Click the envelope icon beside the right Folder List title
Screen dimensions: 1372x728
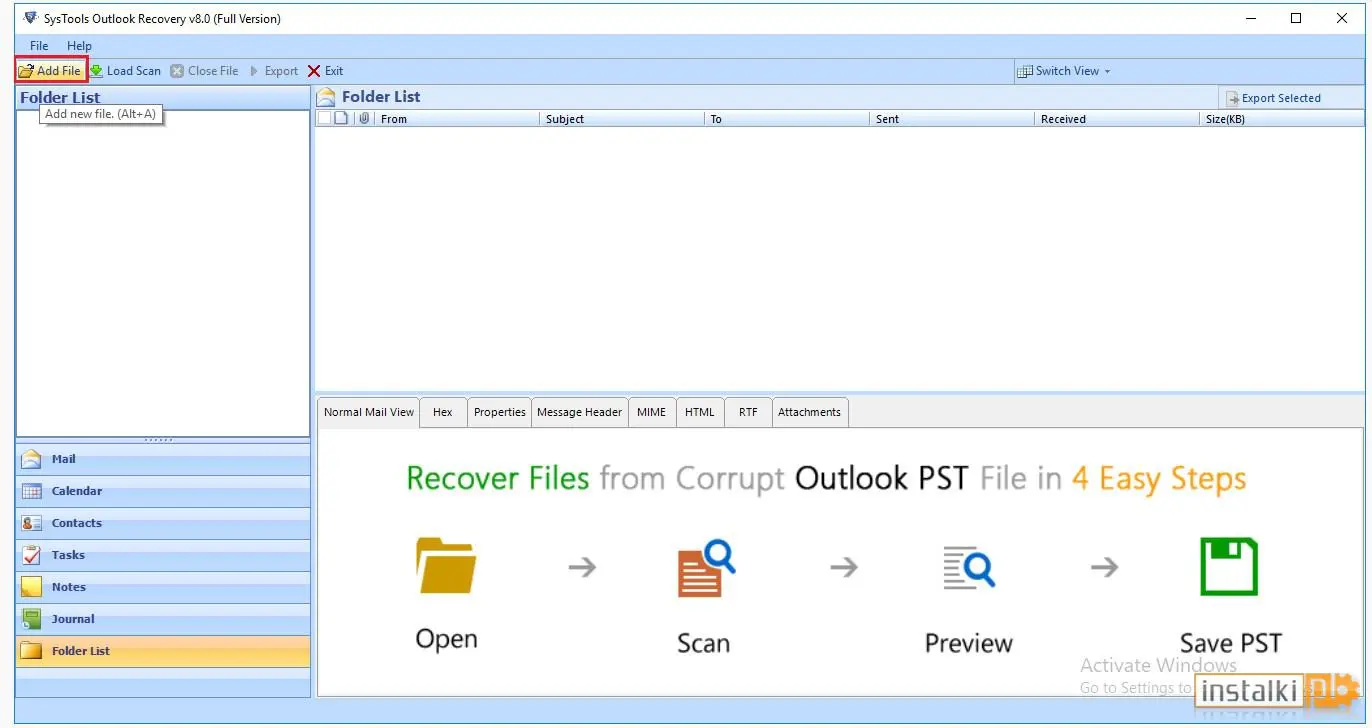click(326, 97)
